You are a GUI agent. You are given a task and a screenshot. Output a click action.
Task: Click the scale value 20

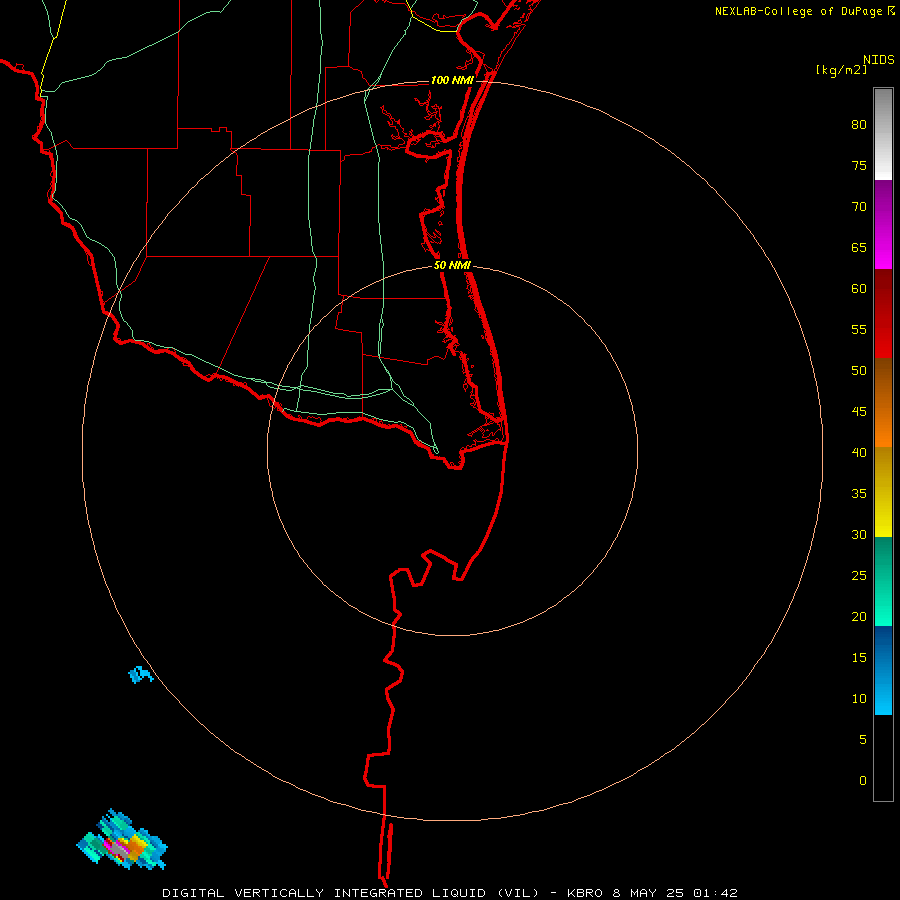(x=859, y=616)
